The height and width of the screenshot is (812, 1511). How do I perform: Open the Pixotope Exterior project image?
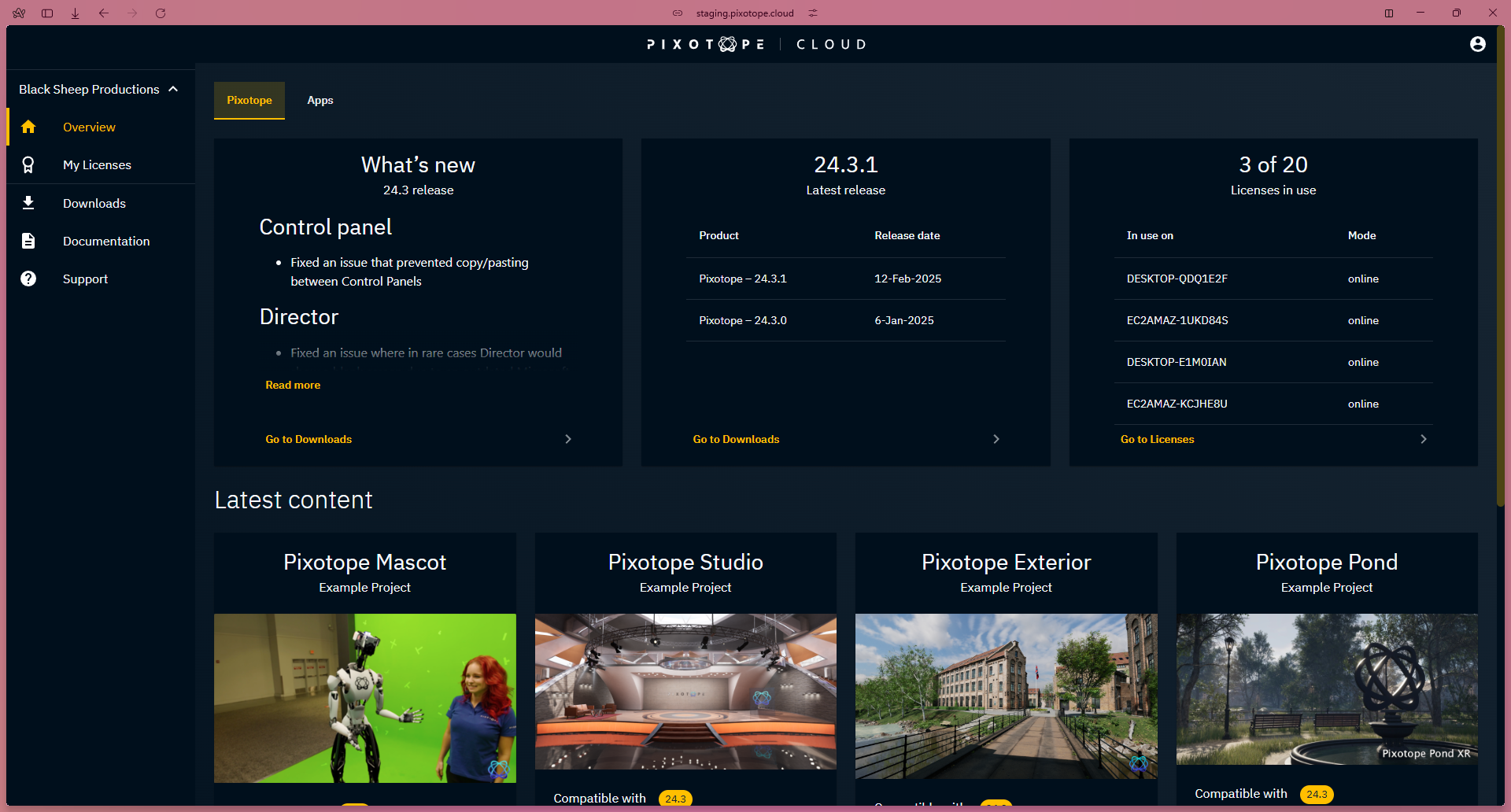1006,696
